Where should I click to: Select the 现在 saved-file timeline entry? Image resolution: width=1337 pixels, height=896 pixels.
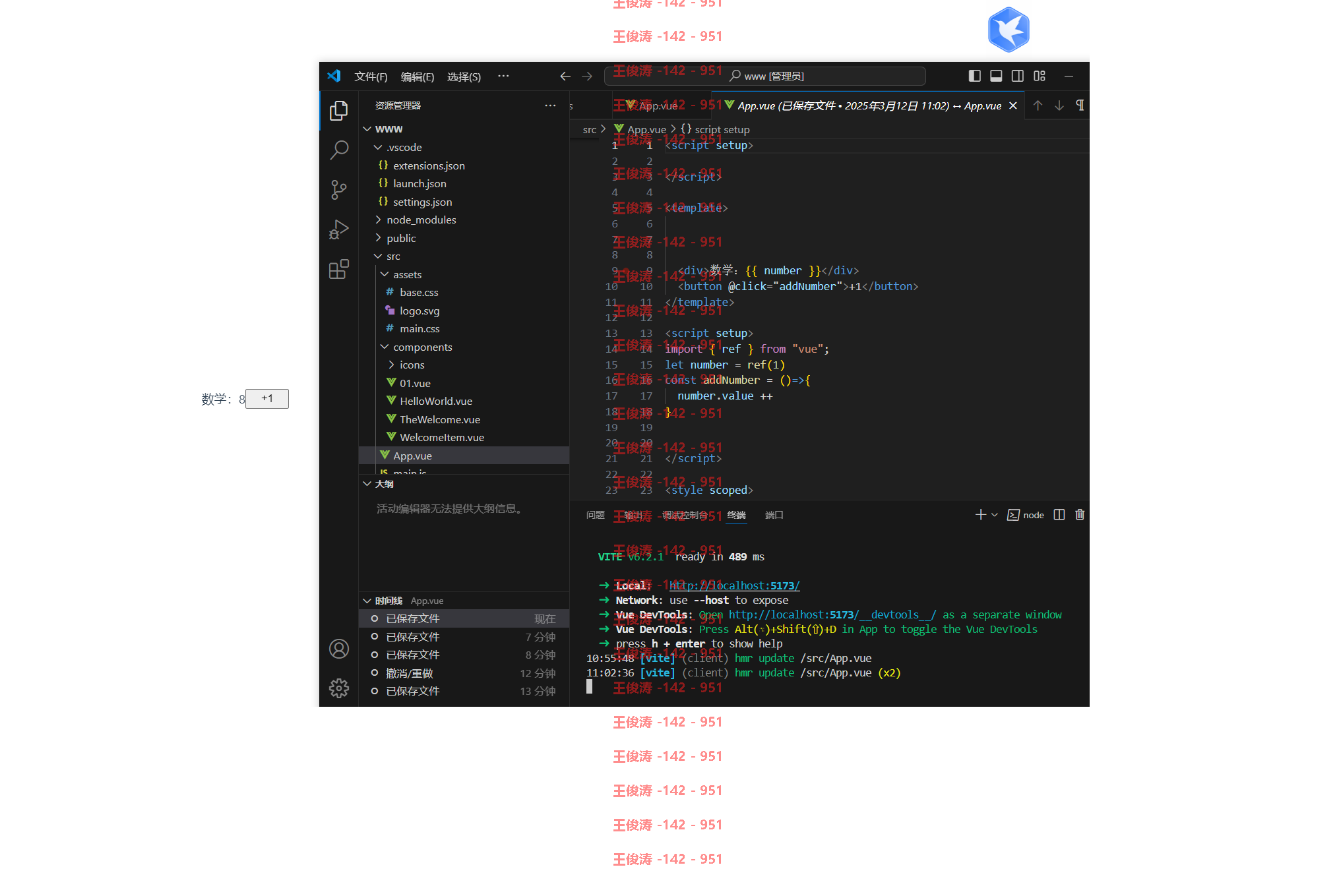tap(464, 618)
